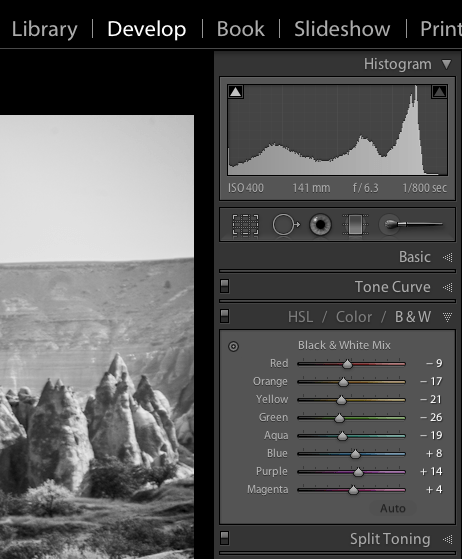Open the Develop module

coord(147,29)
